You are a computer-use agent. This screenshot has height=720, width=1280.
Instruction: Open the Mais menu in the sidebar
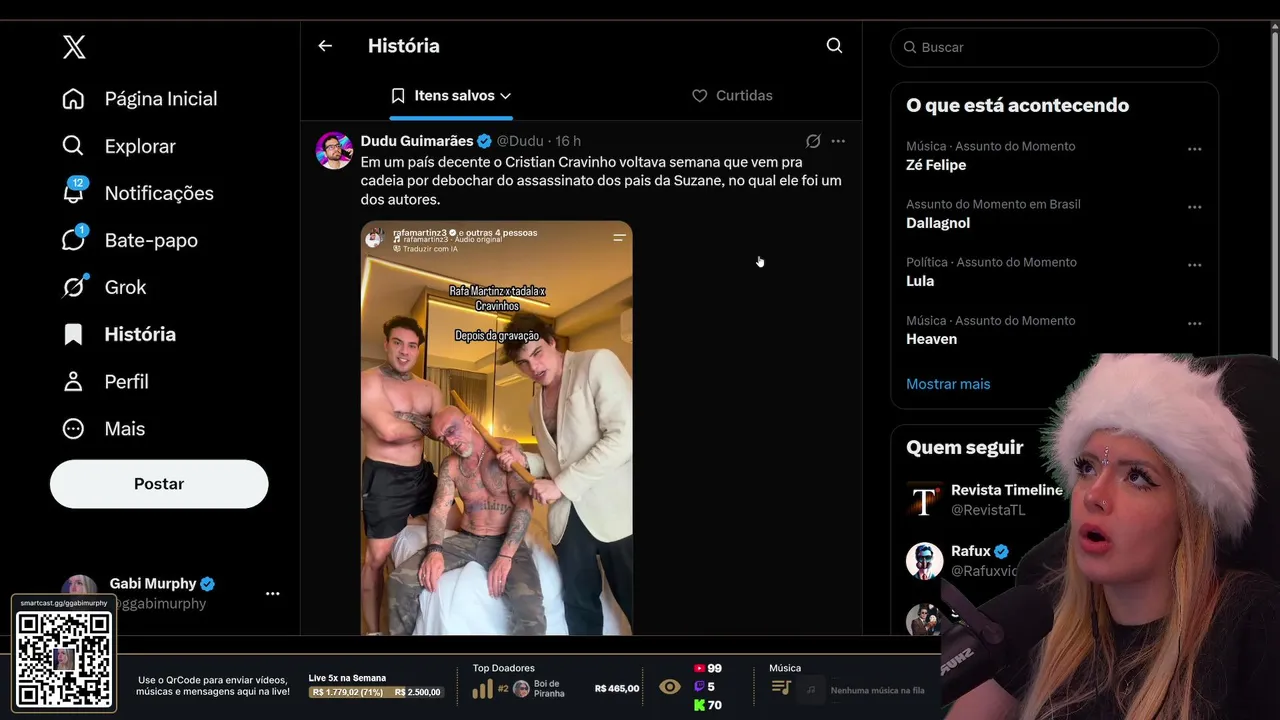(103, 428)
